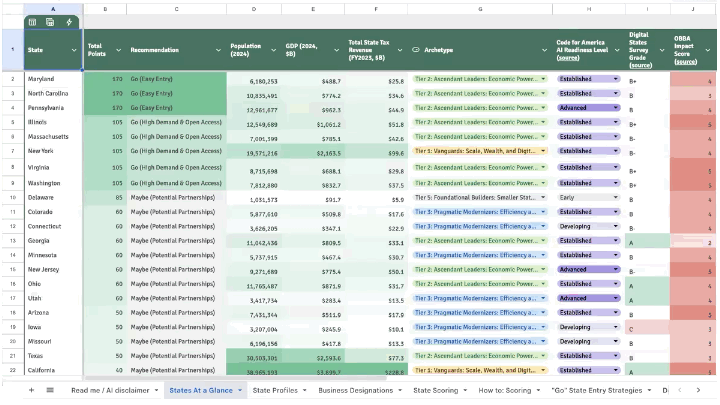The height and width of the screenshot is (405, 720).
Task: Open Delaware's Early readiness level dropdown
Action: pyautogui.click(x=588, y=197)
